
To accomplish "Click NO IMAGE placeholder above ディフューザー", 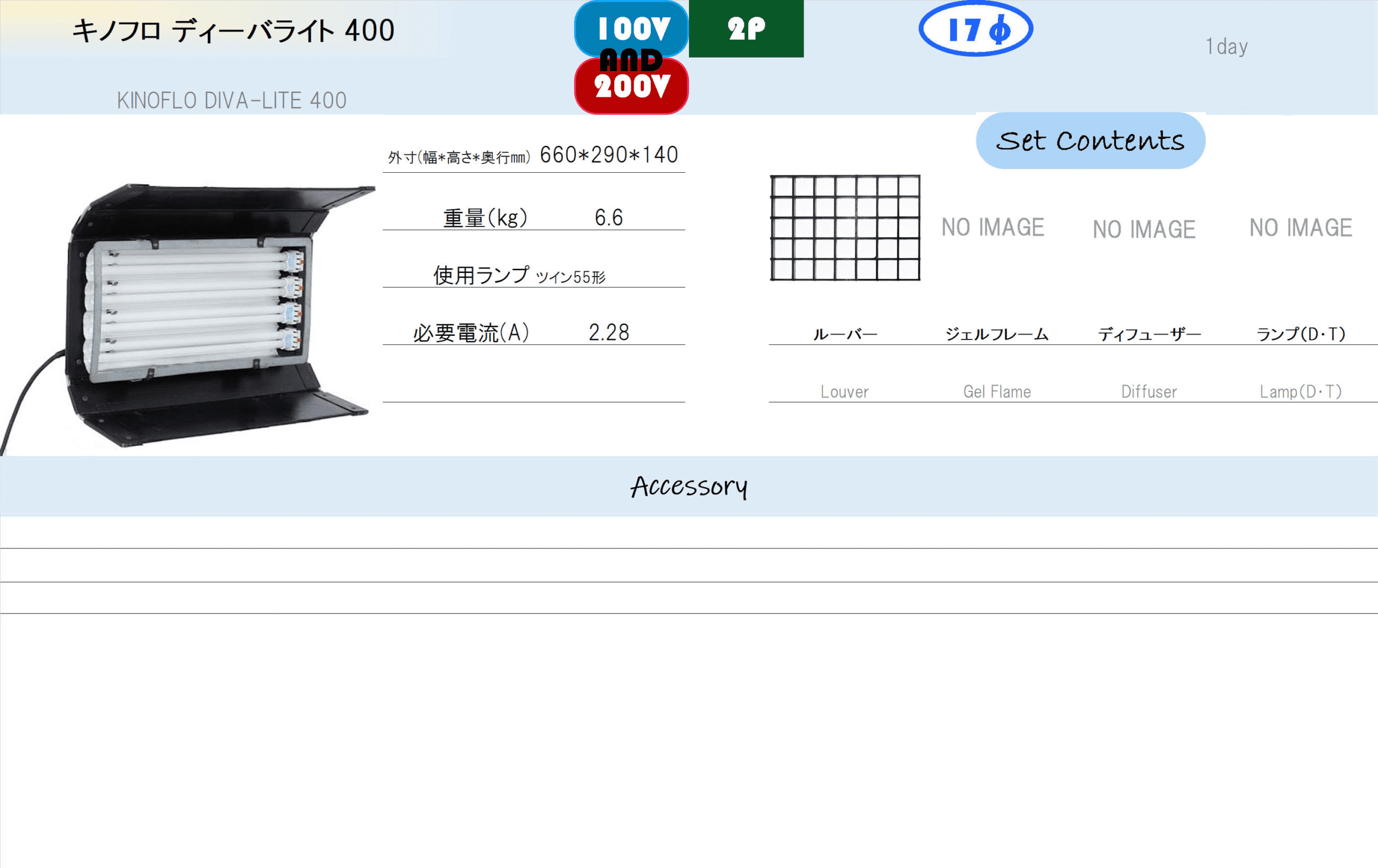I will point(1144,229).
